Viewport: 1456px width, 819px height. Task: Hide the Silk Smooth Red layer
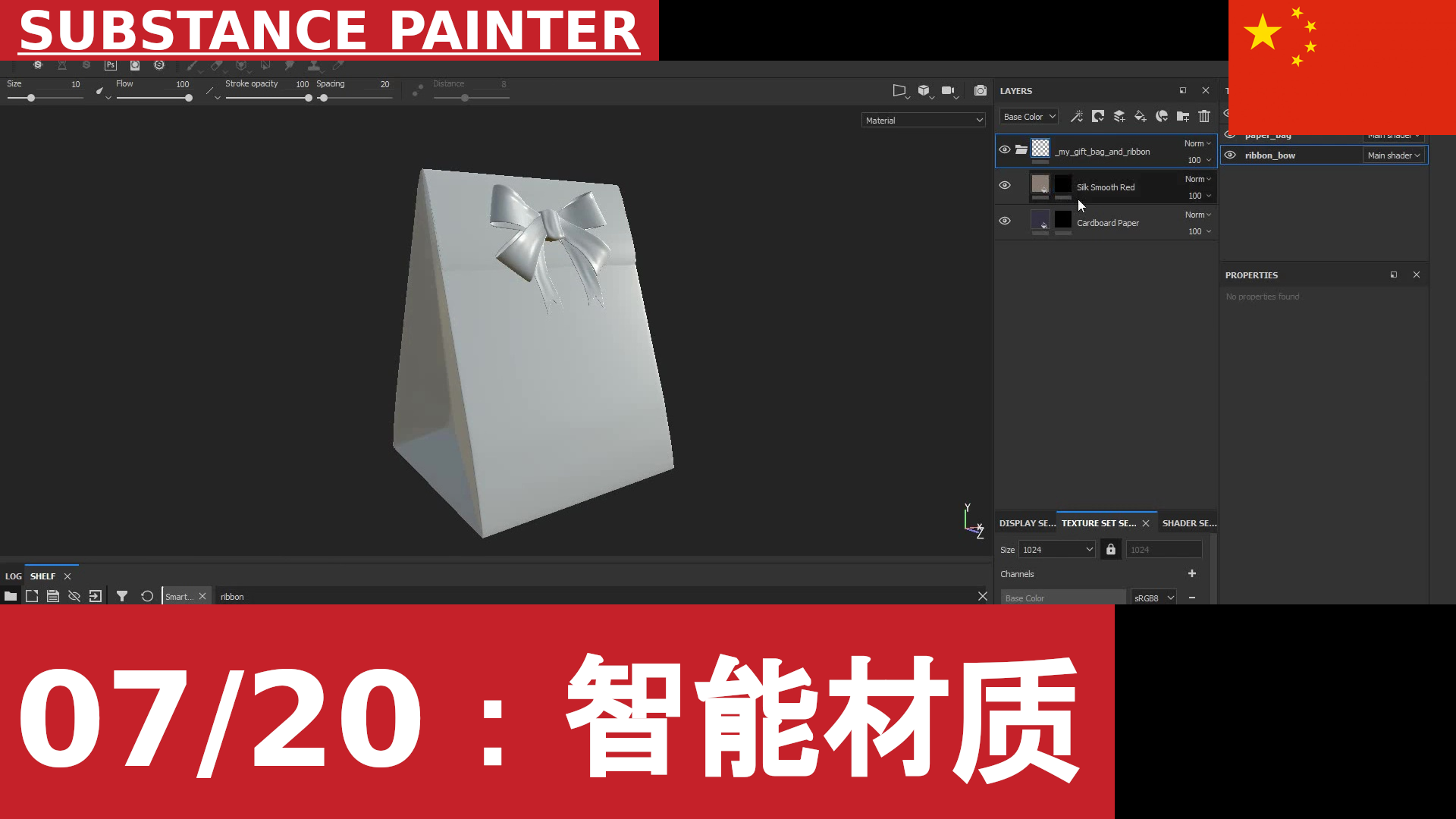click(1005, 185)
